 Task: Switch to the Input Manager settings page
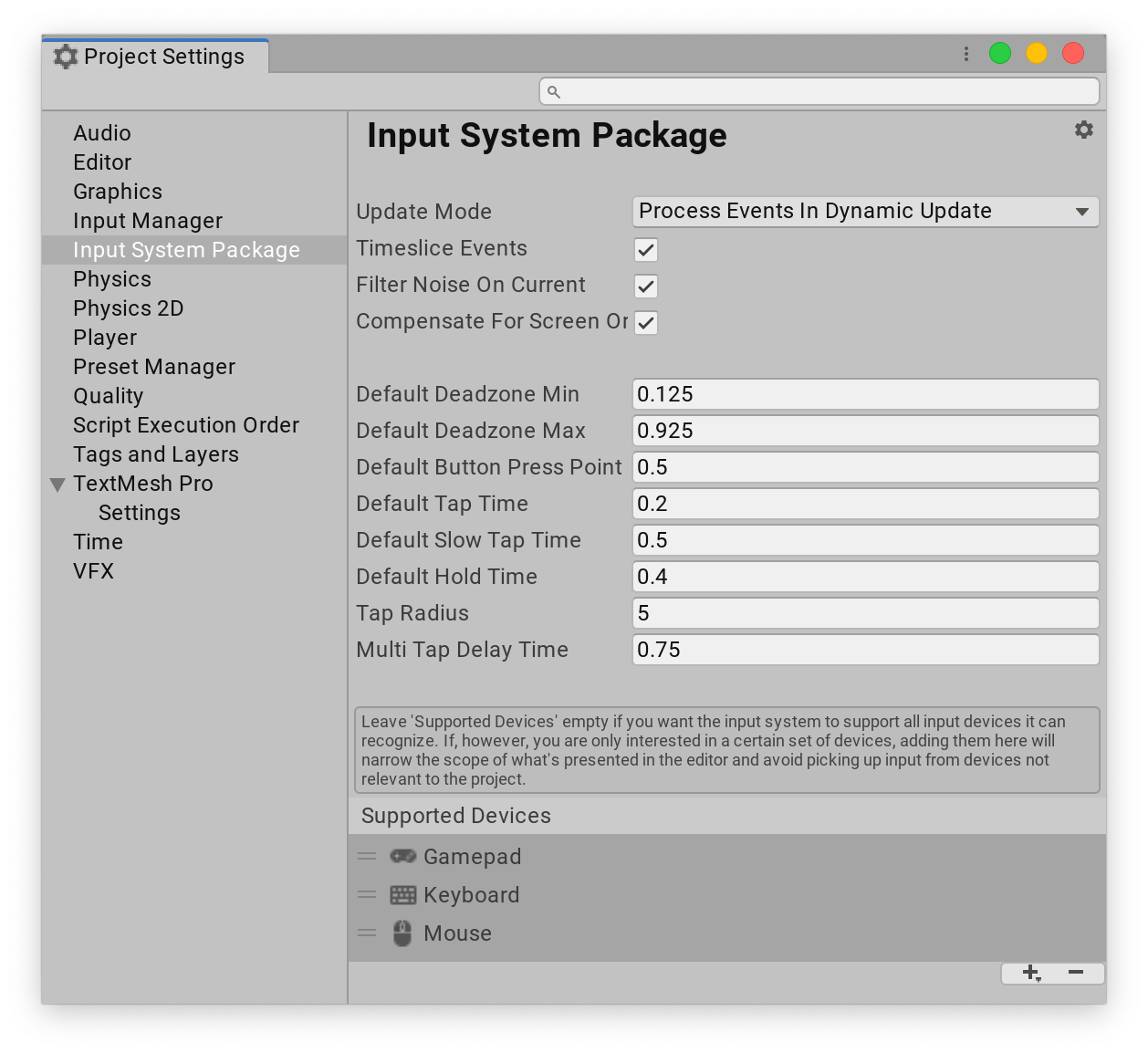147,220
